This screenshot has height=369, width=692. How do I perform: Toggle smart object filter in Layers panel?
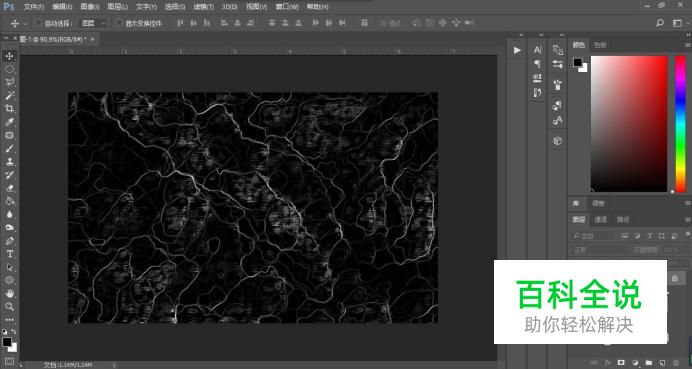point(674,236)
